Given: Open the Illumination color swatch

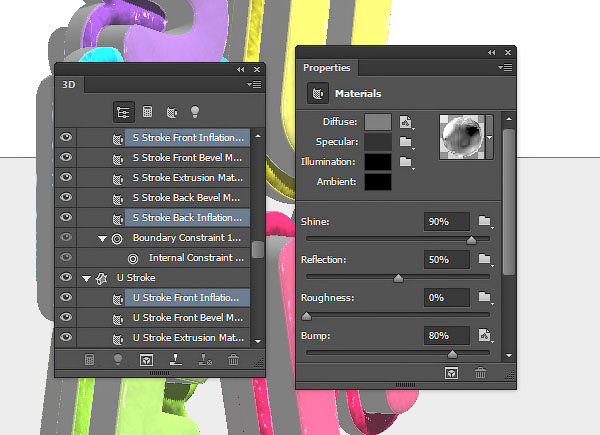Looking at the screenshot, I should pyautogui.click(x=378, y=162).
